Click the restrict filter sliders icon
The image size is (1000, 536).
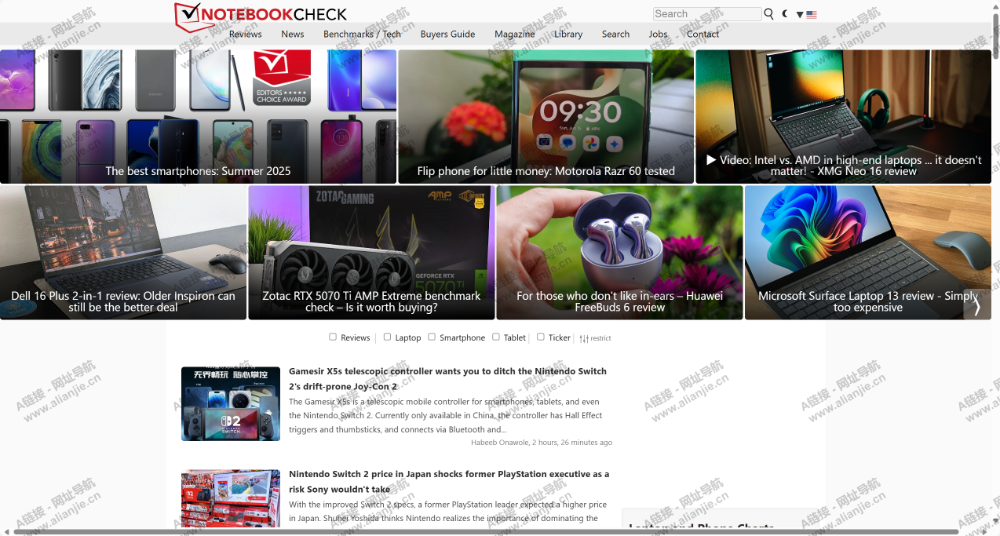(x=584, y=338)
